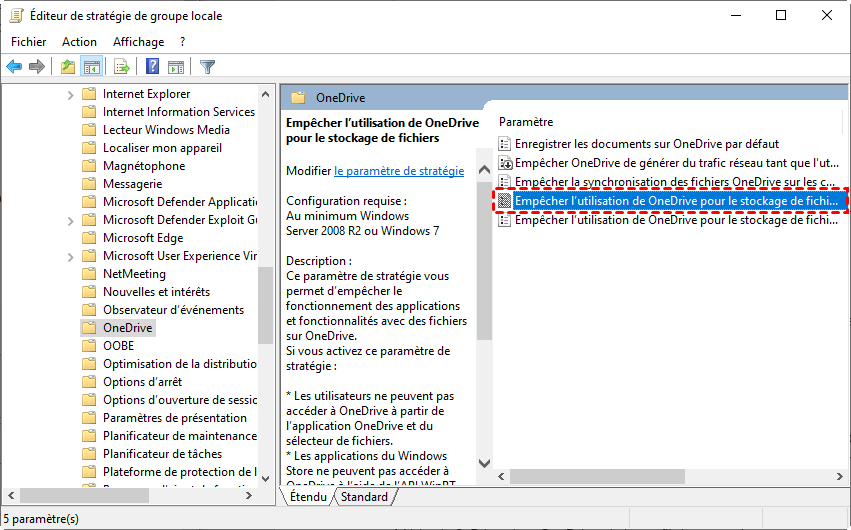Screen dimensions: 851x530
Task: Click the NetMeeting folder icon
Action: (89, 273)
